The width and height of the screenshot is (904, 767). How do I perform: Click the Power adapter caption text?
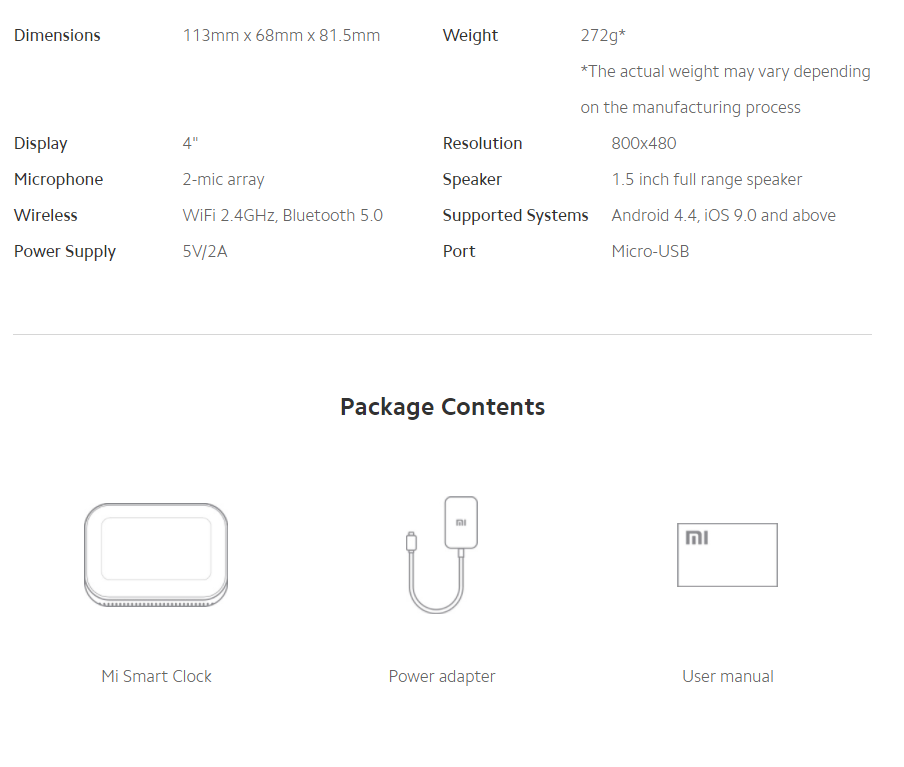[442, 676]
